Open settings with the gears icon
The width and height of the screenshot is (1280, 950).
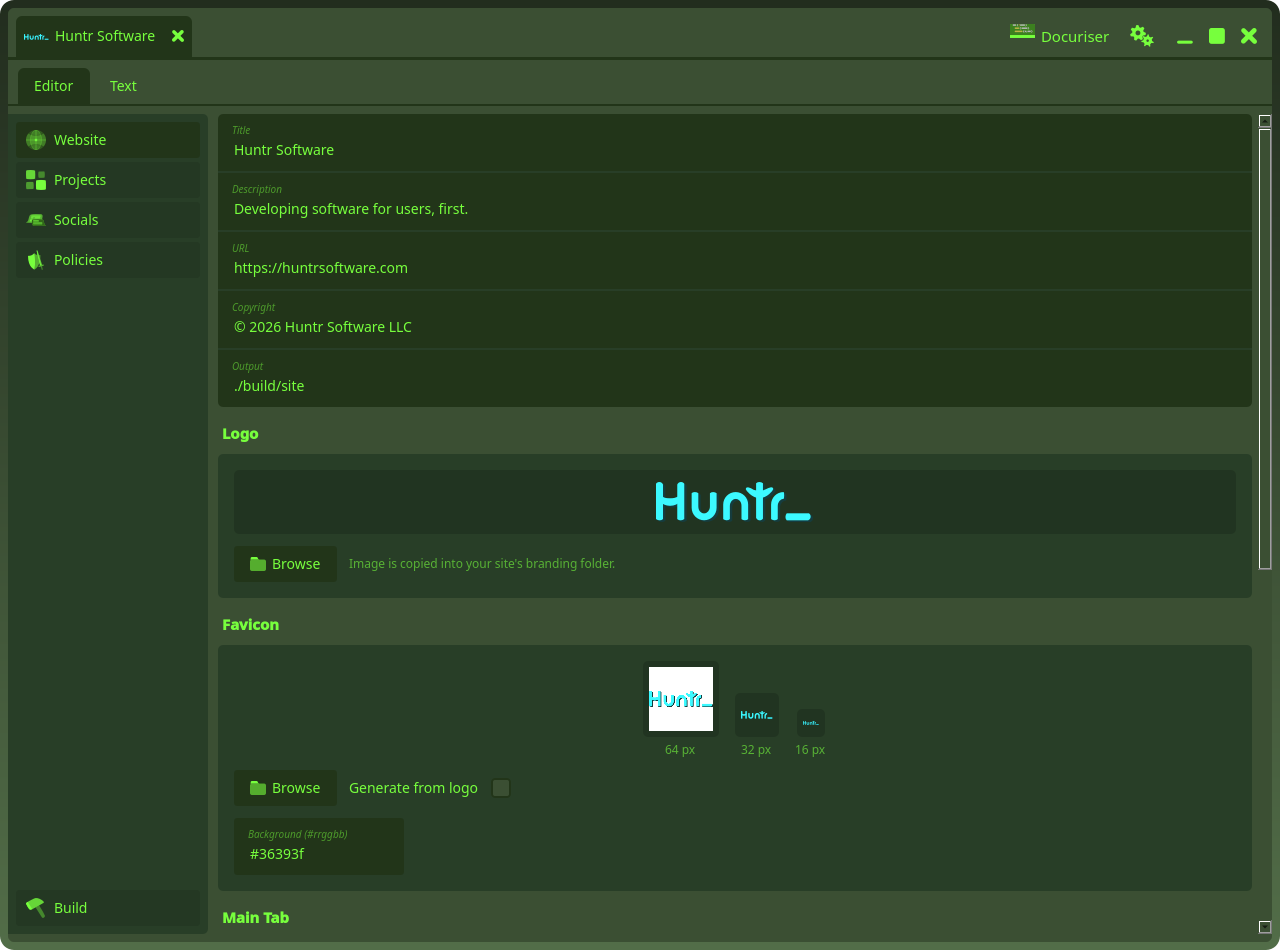pos(1142,36)
